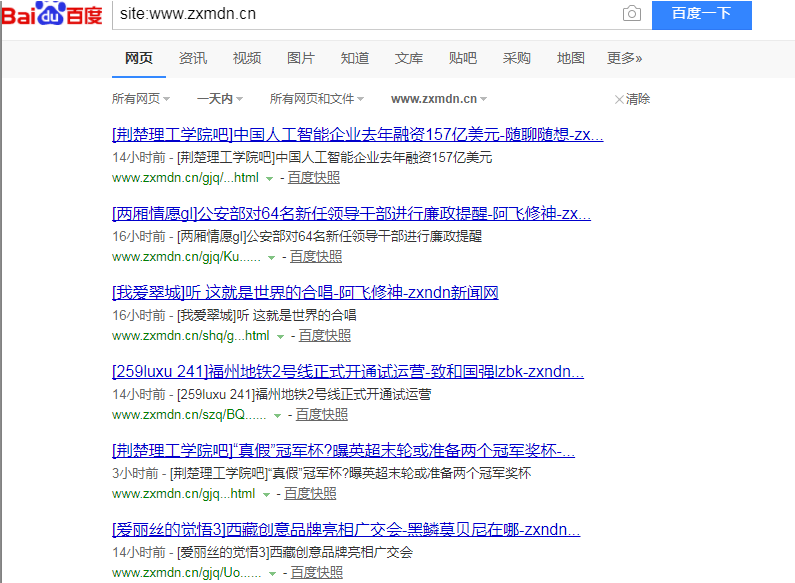Expand 更多» for more categories
Screen dimensions: 795x583
click(625, 58)
